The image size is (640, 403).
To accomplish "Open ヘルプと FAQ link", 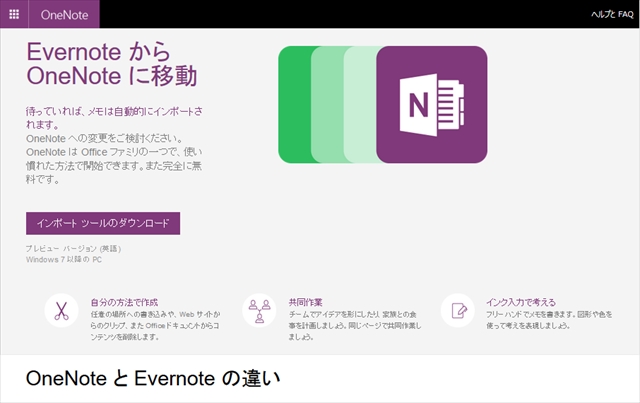I will (x=612, y=14).
